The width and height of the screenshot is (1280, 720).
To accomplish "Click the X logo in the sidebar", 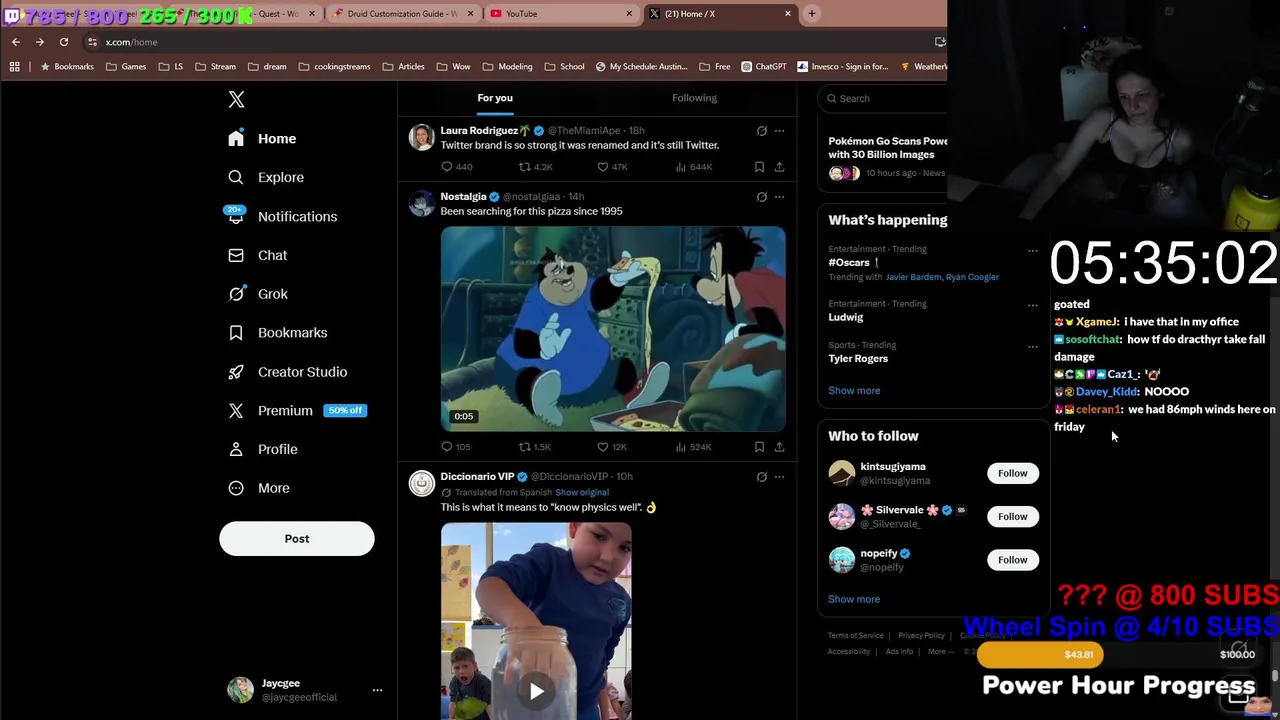I will [x=236, y=99].
